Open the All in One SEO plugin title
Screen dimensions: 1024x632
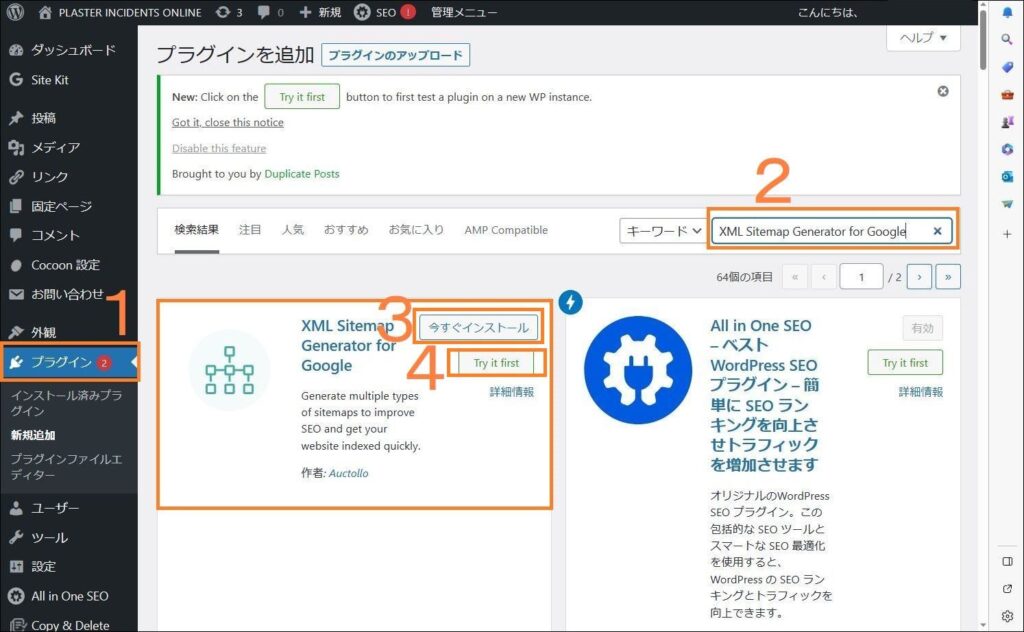pyautogui.click(x=764, y=395)
